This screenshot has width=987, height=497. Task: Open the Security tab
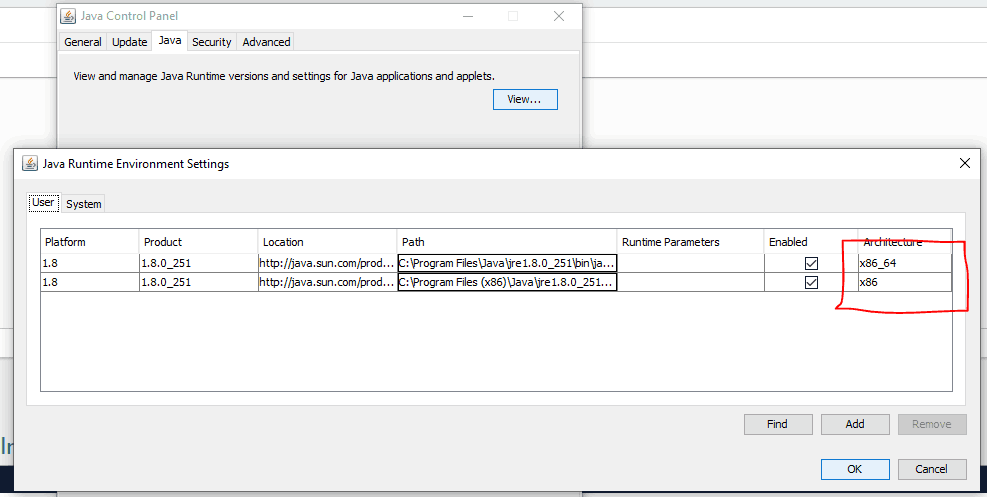(x=212, y=42)
